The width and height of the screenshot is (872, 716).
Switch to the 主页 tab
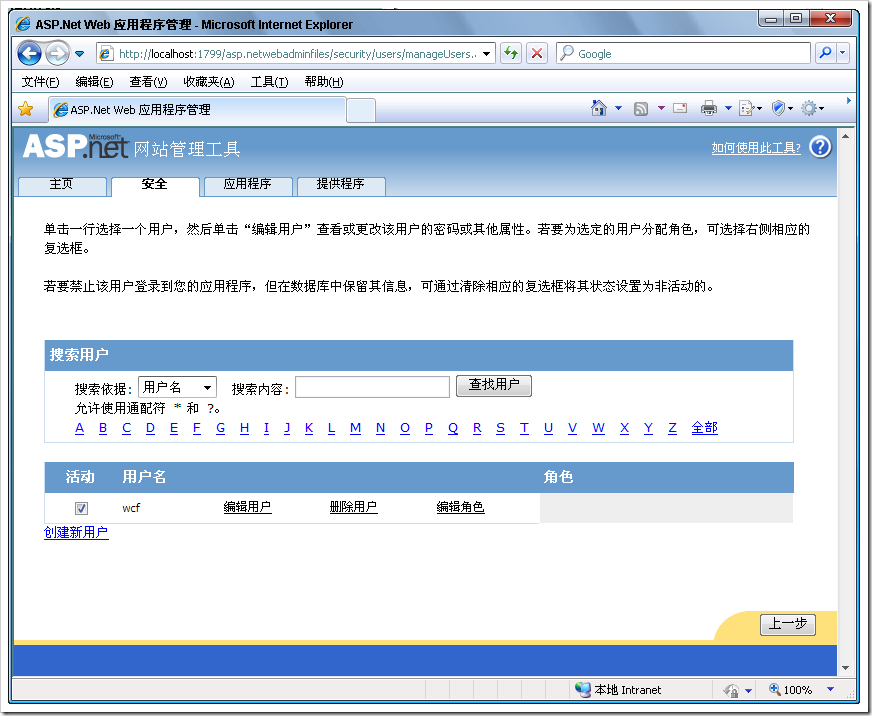pyautogui.click(x=62, y=185)
